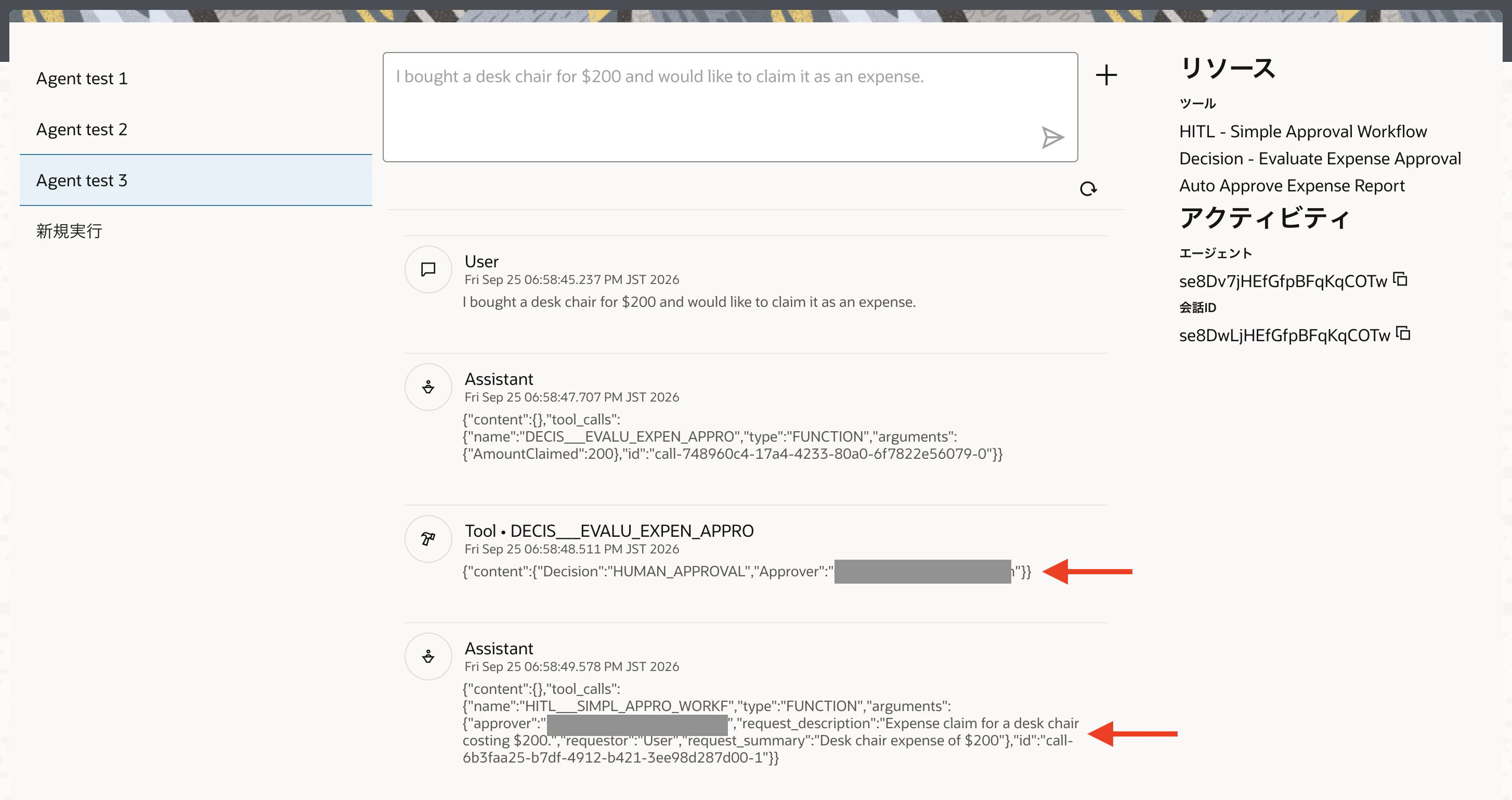Copy the agent ID se8Dv7jHEfGfpBFqKqCOTw
Viewport: 1512px width, 800px height.
click(1401, 279)
